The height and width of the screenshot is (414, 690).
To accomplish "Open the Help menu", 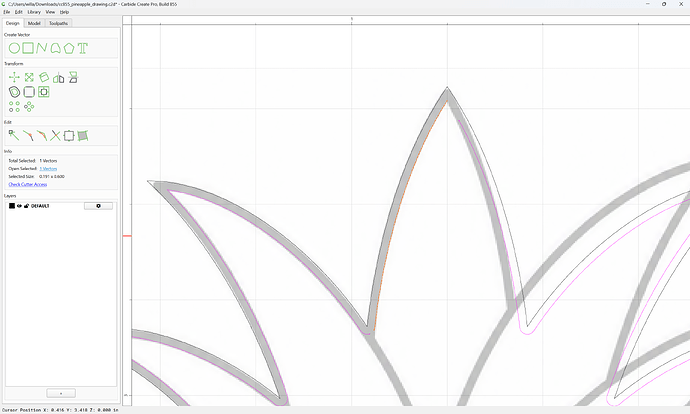I will pos(64,12).
